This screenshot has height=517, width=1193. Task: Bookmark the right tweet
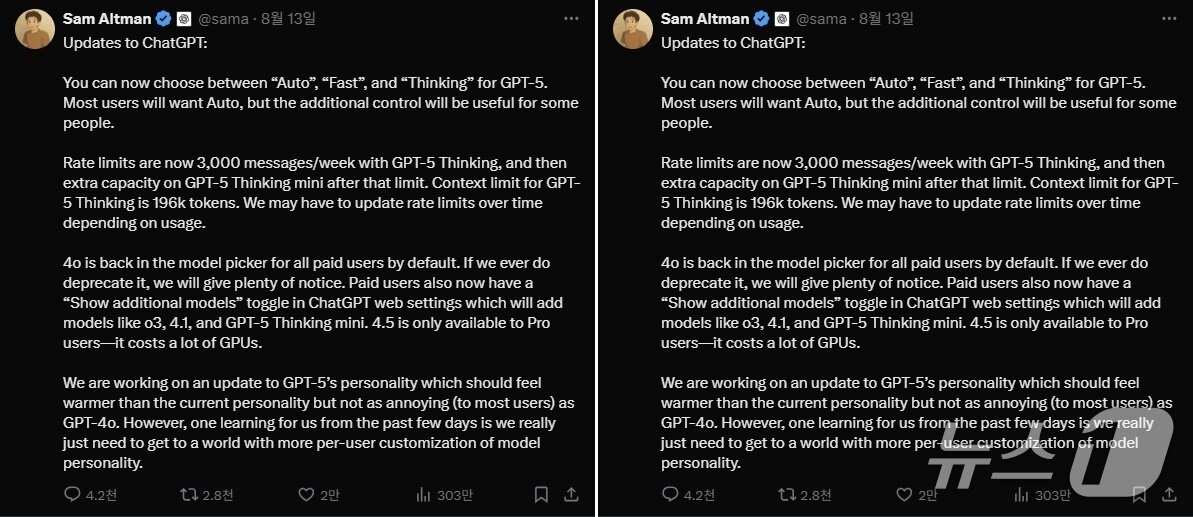[1140, 494]
